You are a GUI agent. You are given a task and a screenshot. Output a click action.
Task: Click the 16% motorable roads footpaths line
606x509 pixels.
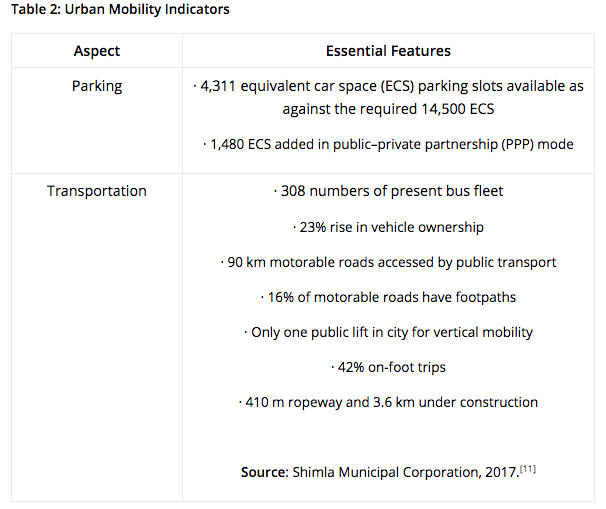click(388, 297)
